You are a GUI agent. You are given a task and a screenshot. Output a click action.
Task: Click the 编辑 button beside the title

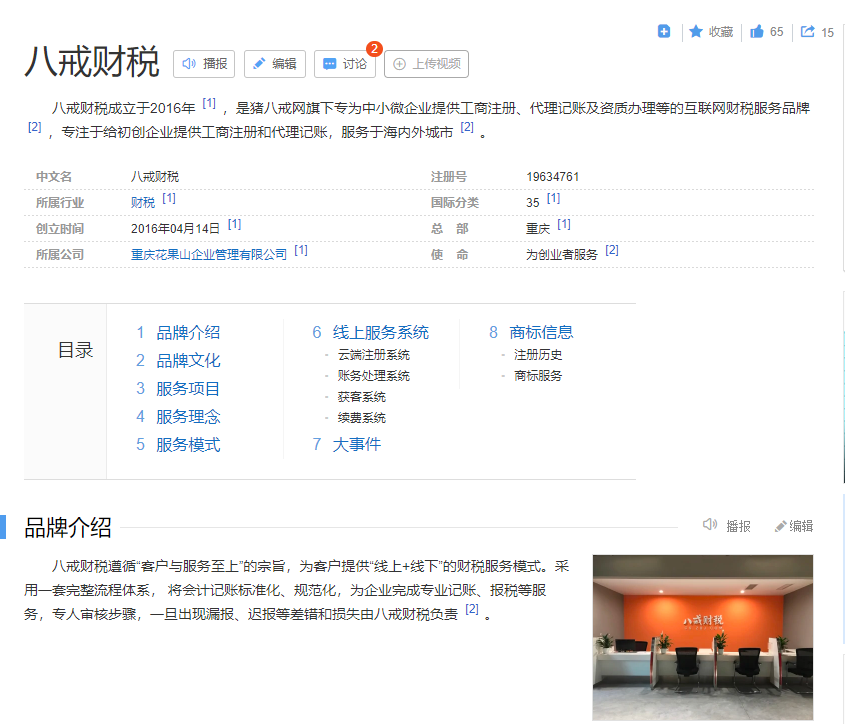[275, 64]
